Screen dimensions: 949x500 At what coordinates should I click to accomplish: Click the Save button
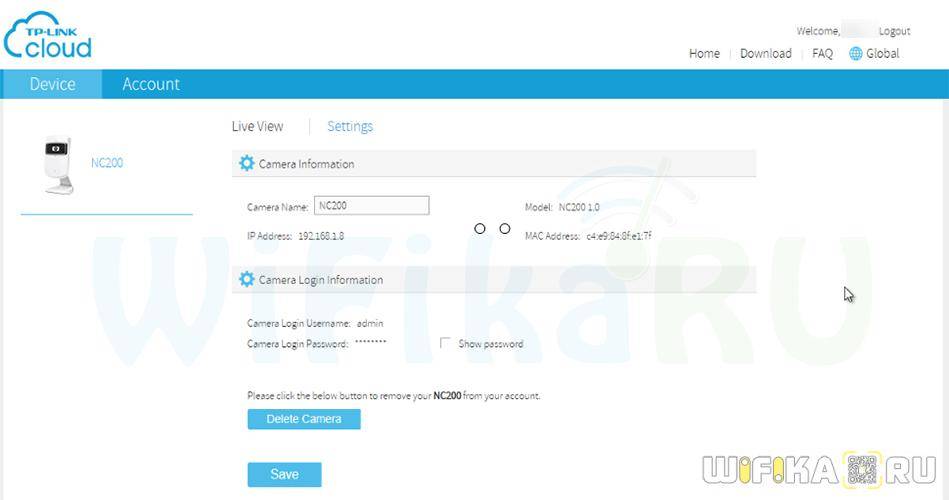click(x=284, y=475)
